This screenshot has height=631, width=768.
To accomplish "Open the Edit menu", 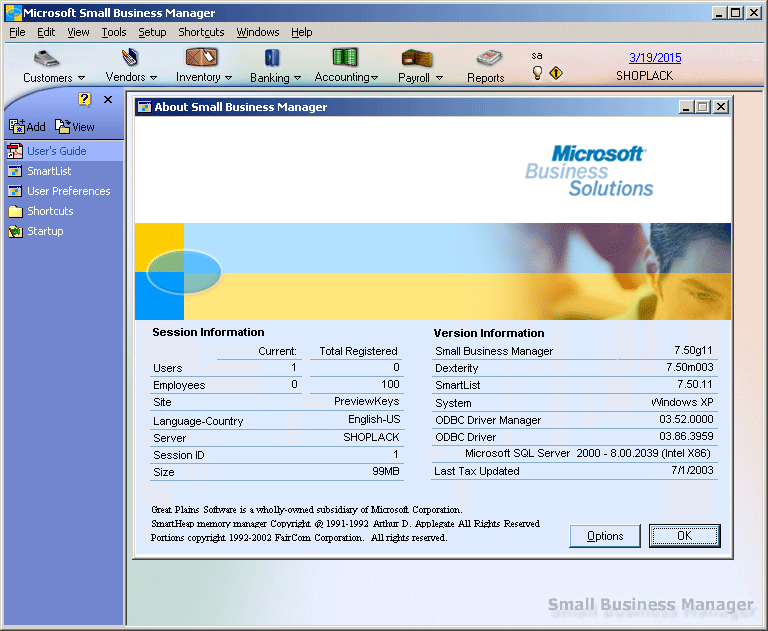I will pyautogui.click(x=46, y=32).
